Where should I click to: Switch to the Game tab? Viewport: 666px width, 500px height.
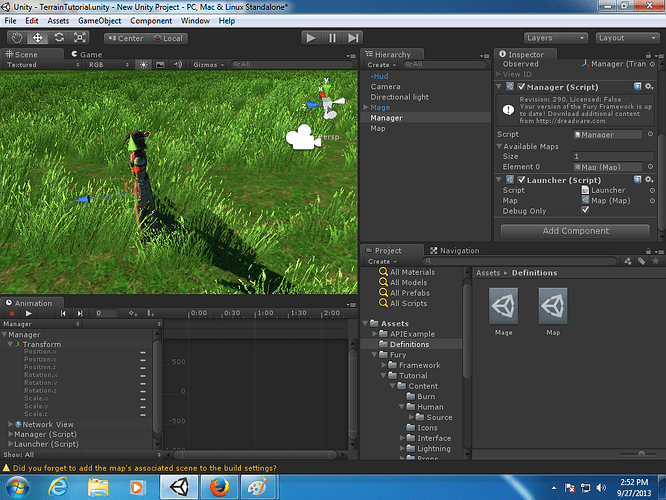click(x=87, y=54)
